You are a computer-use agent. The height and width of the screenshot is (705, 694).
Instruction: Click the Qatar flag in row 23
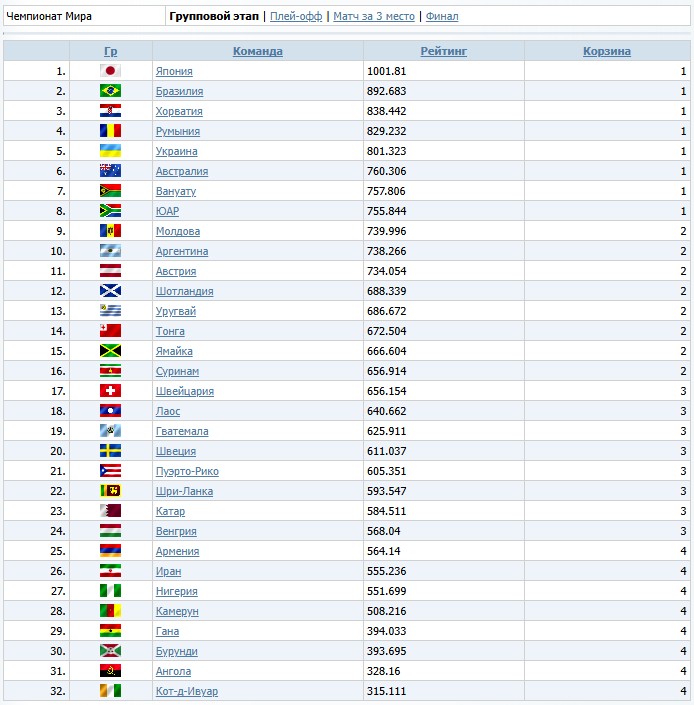pyautogui.click(x=110, y=511)
